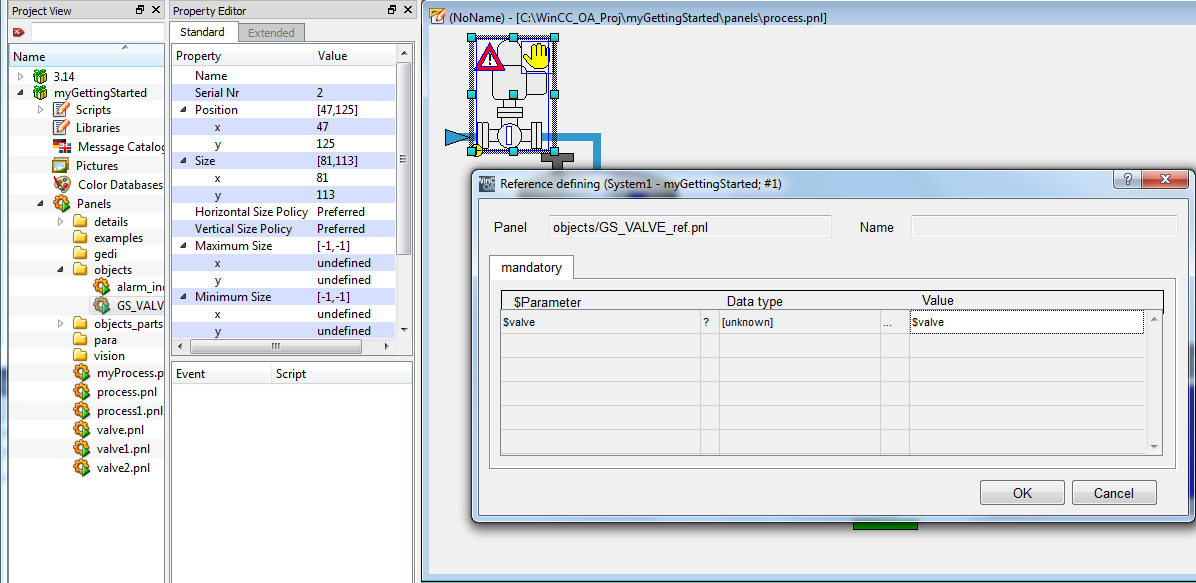Collapse the myGettingStarted project node
This screenshot has height=583, width=1196.
click(20, 93)
